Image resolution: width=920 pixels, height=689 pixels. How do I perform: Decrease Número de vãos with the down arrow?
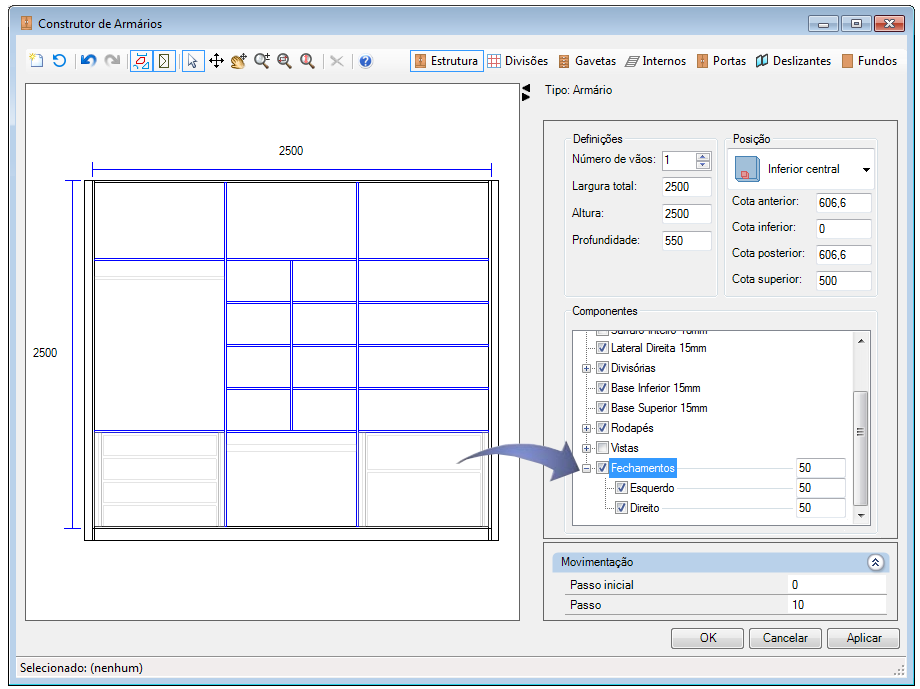click(703, 164)
